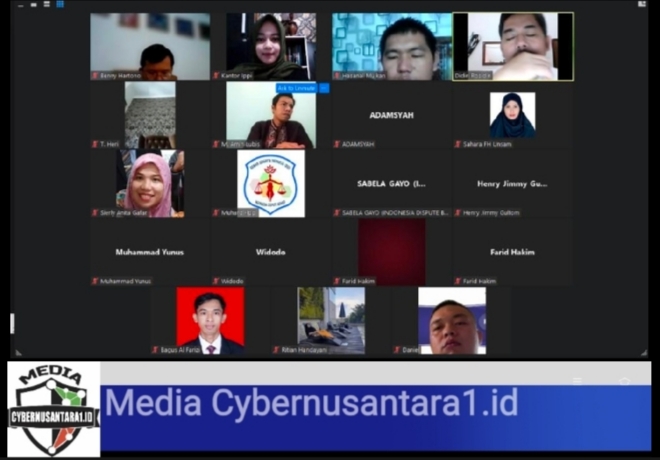
Task: Open the more options button beside Ask to Unmute
Action: coord(324,88)
